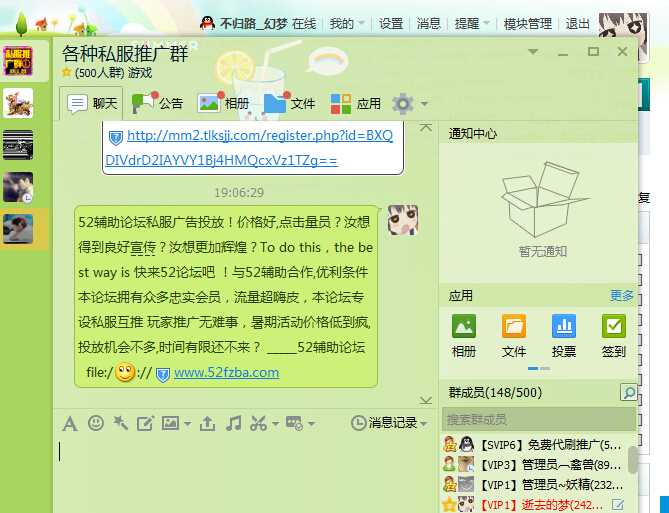The height and width of the screenshot is (513, 669).
Task: Expand the dropdown arrow next to gear icon
Action: pos(424,104)
